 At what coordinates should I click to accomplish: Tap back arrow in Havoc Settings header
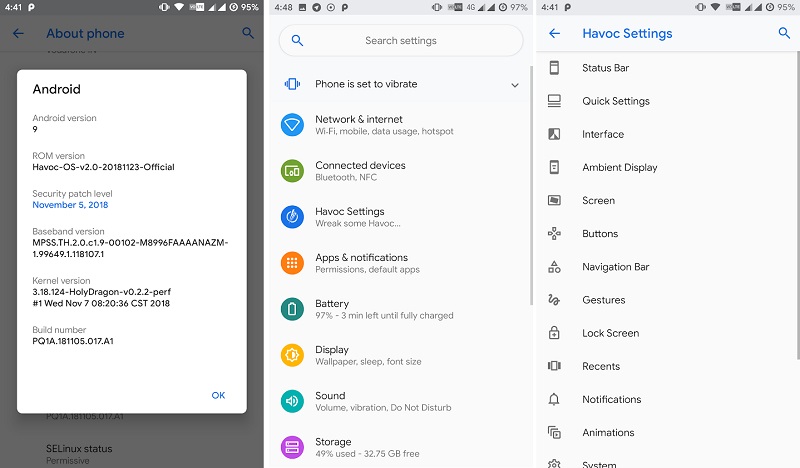coord(555,34)
